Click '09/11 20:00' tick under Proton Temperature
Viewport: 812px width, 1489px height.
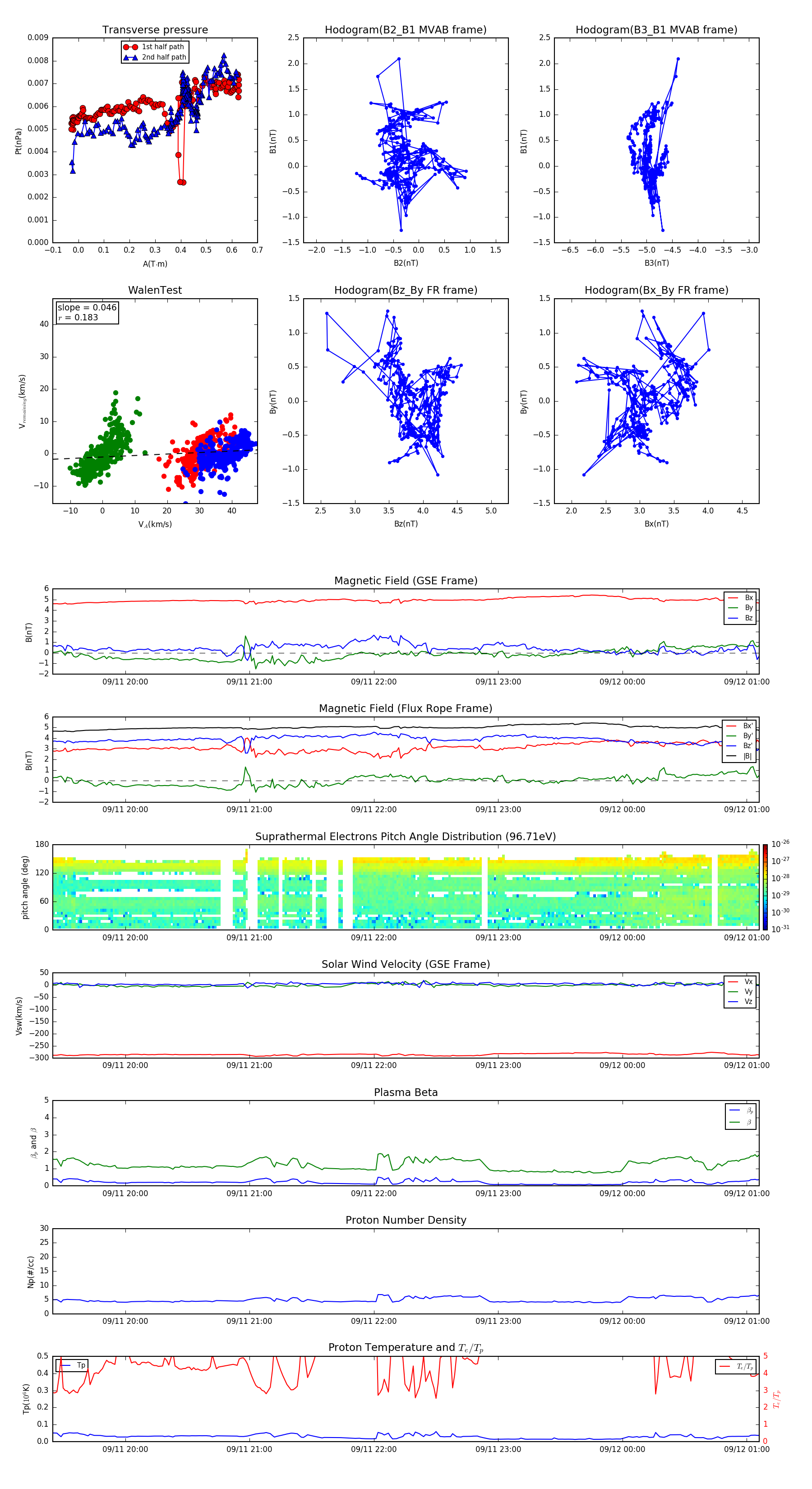click(x=125, y=1449)
